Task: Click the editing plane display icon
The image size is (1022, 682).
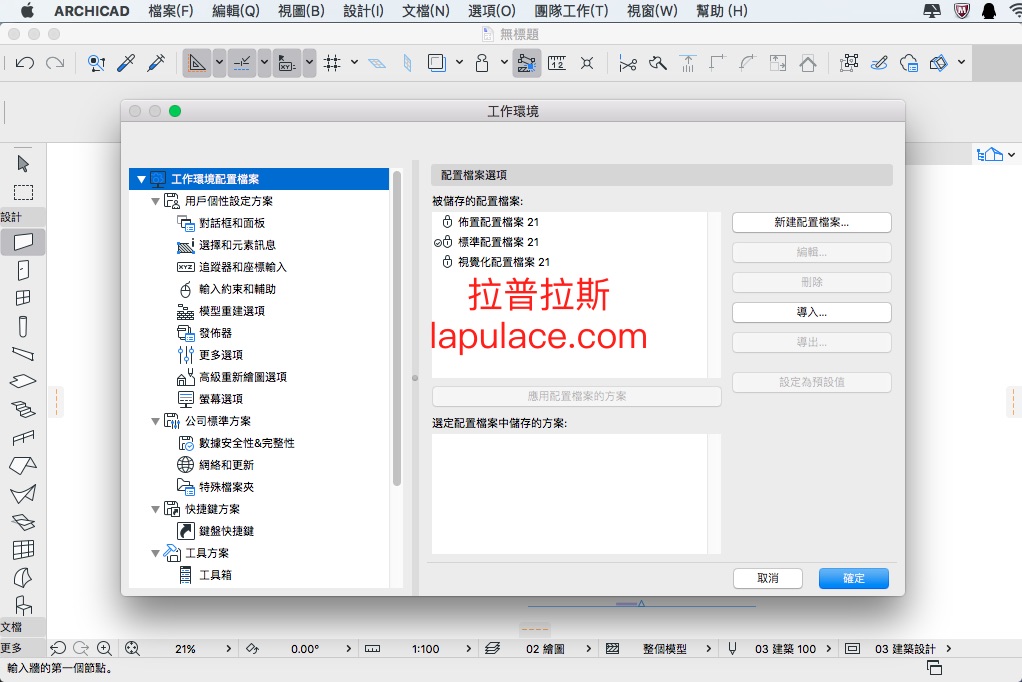Action: coord(377,63)
